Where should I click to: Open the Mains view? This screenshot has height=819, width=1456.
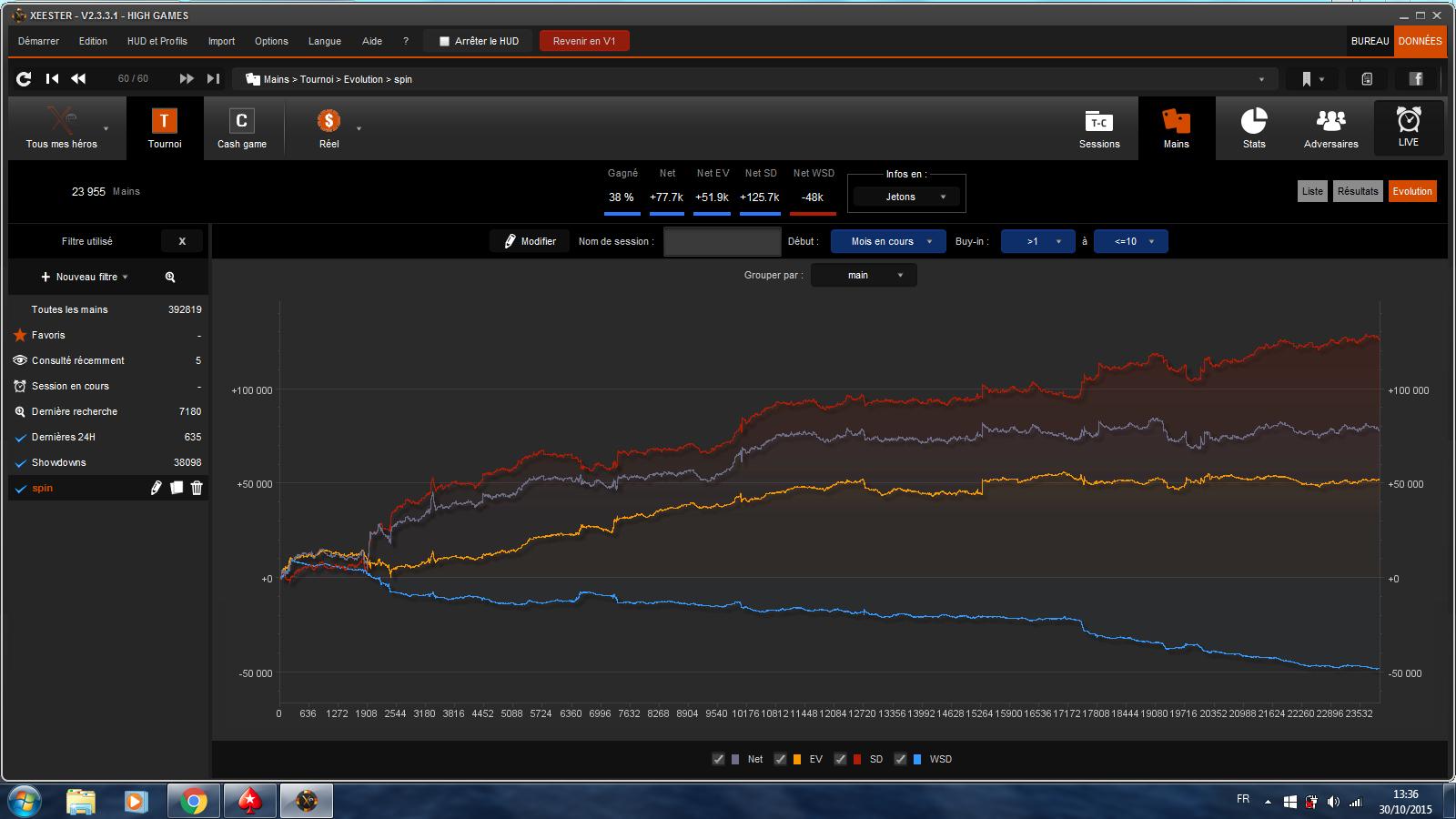[x=1177, y=128]
